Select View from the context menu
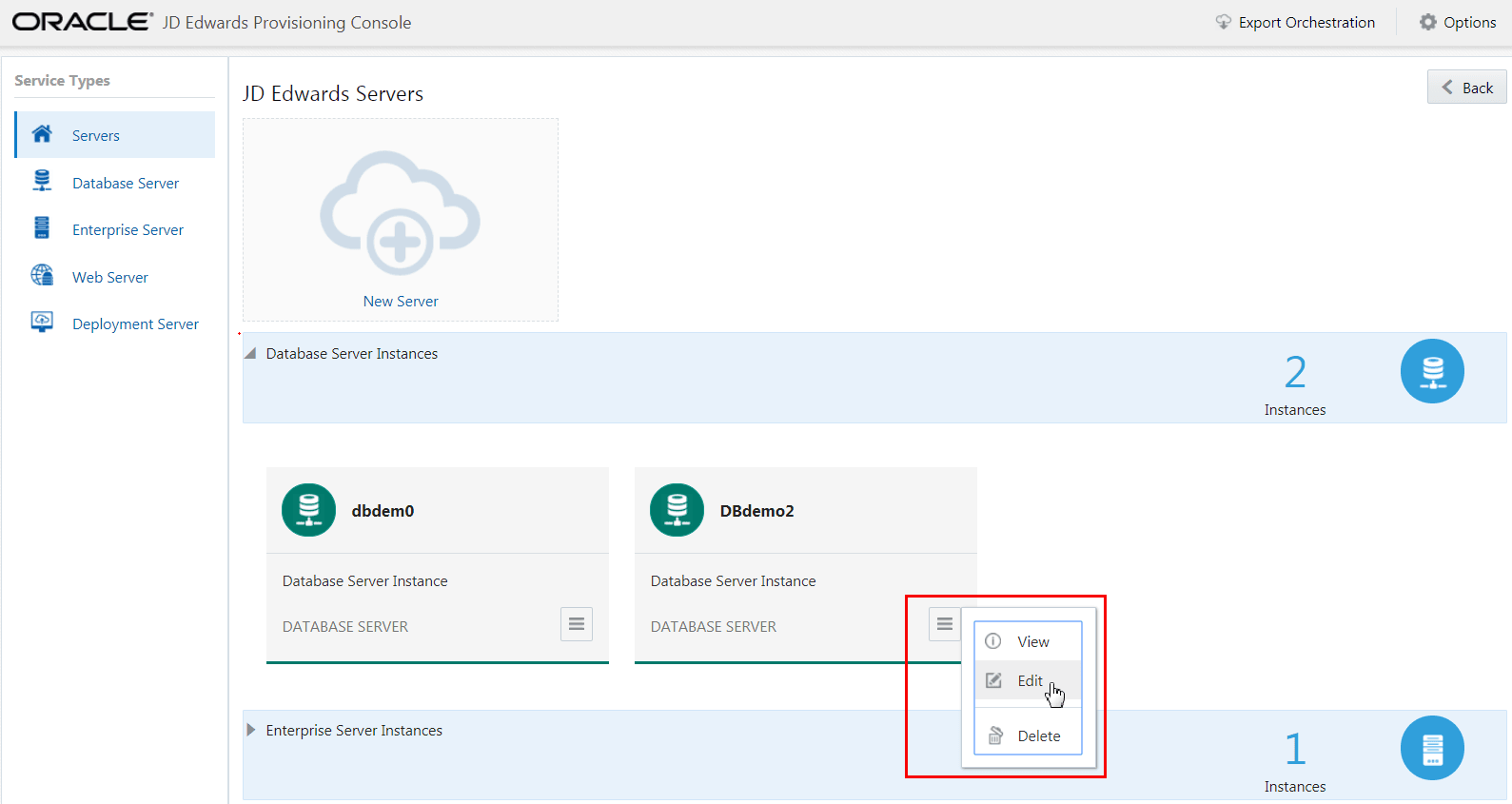 1029,641
